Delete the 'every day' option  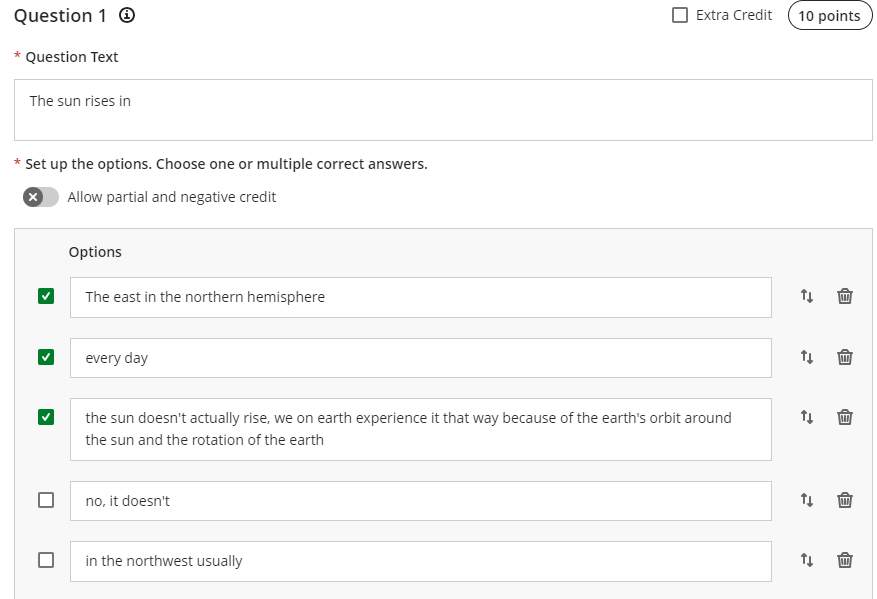pyautogui.click(x=845, y=357)
